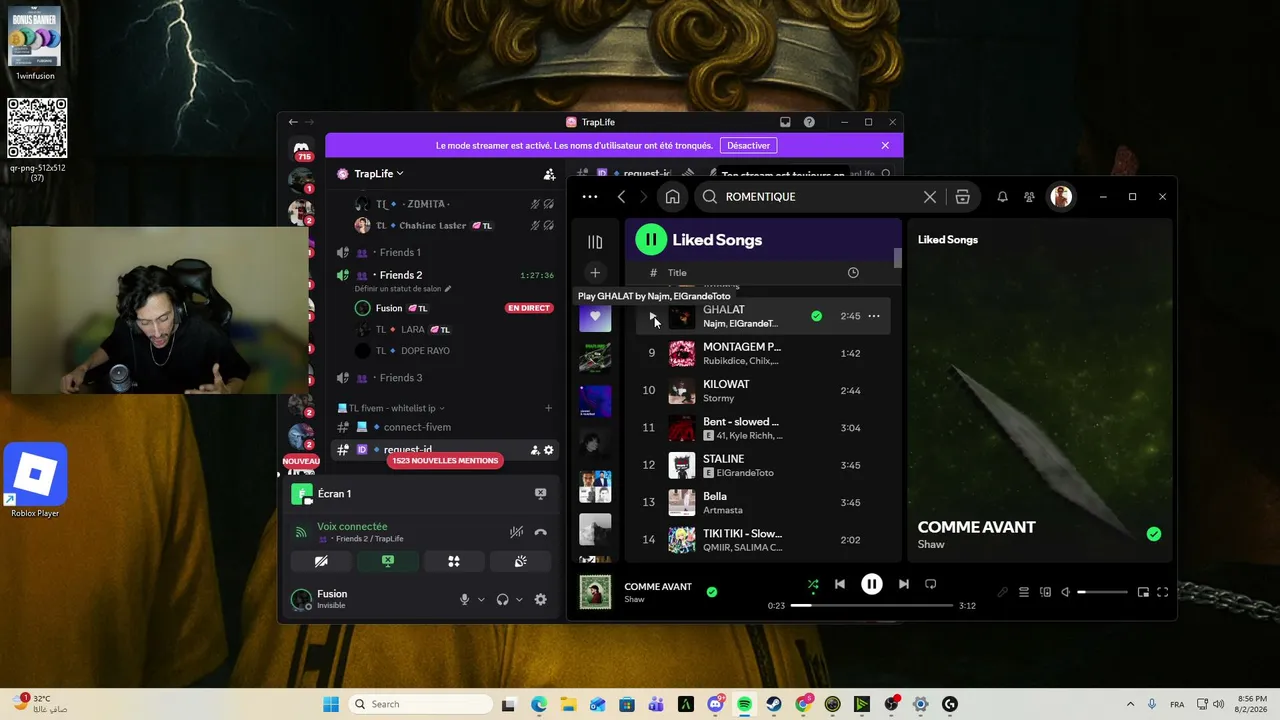Select the STALINE song title
Viewport: 1280px width, 720px height.
tap(723, 459)
